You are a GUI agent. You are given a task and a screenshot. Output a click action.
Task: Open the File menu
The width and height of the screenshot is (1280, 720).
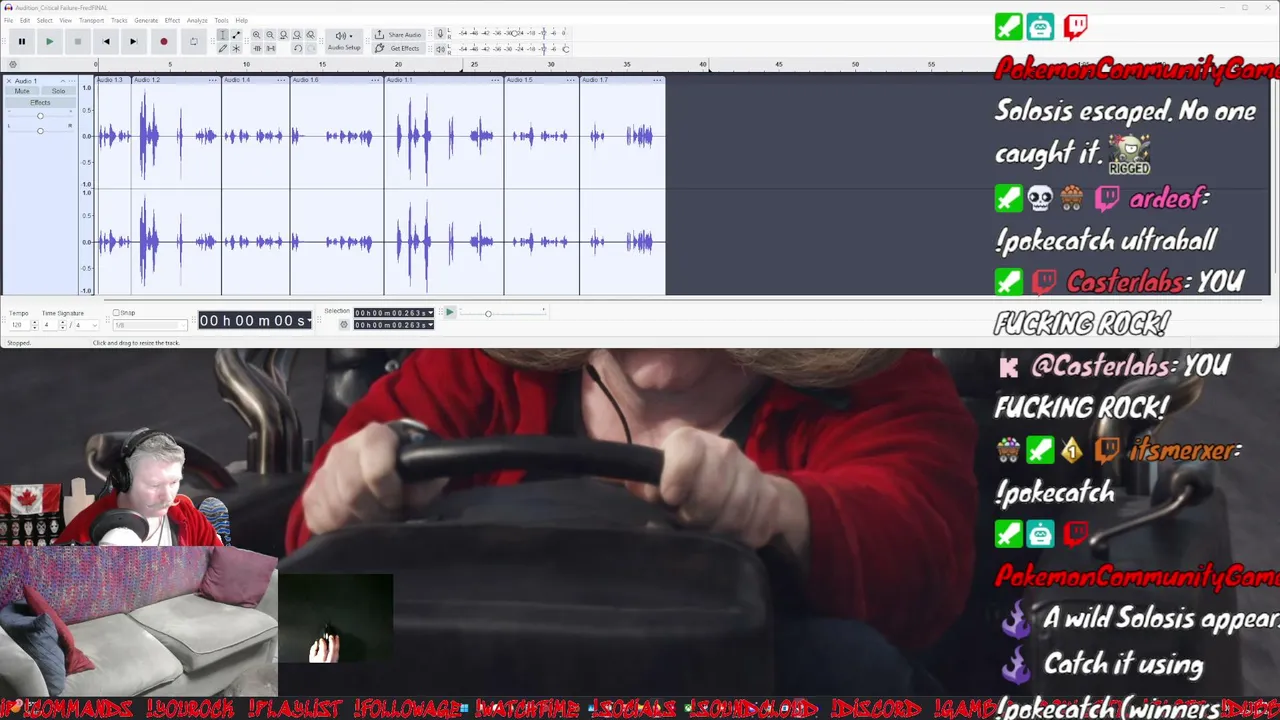point(9,20)
